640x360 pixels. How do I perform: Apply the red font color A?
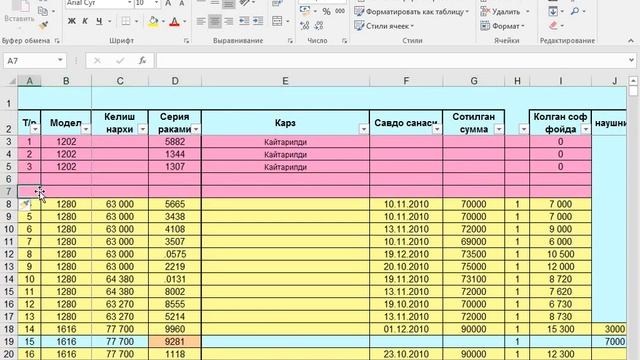175,21
